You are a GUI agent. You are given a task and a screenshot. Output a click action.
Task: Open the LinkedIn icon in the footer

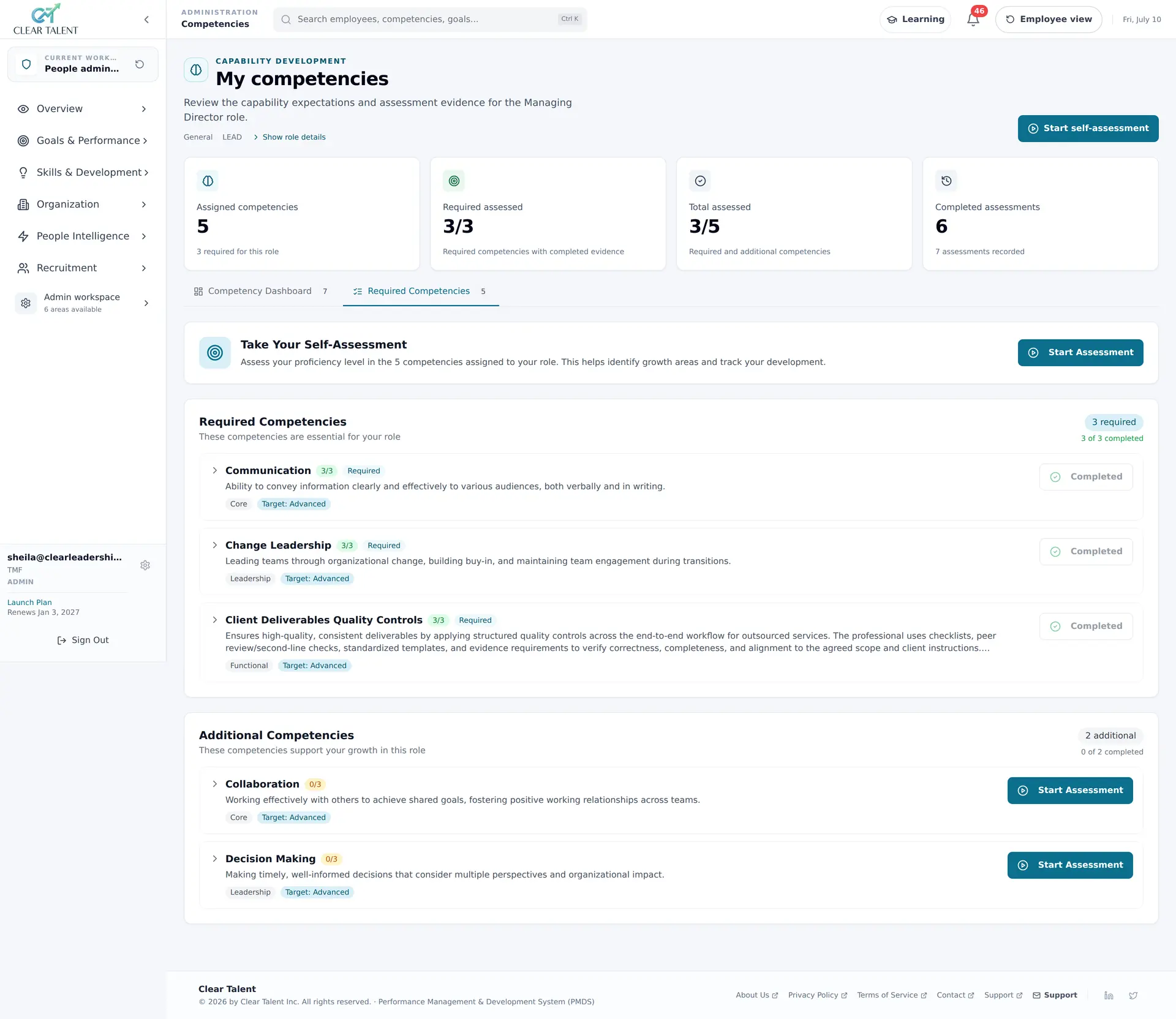[1109, 995]
